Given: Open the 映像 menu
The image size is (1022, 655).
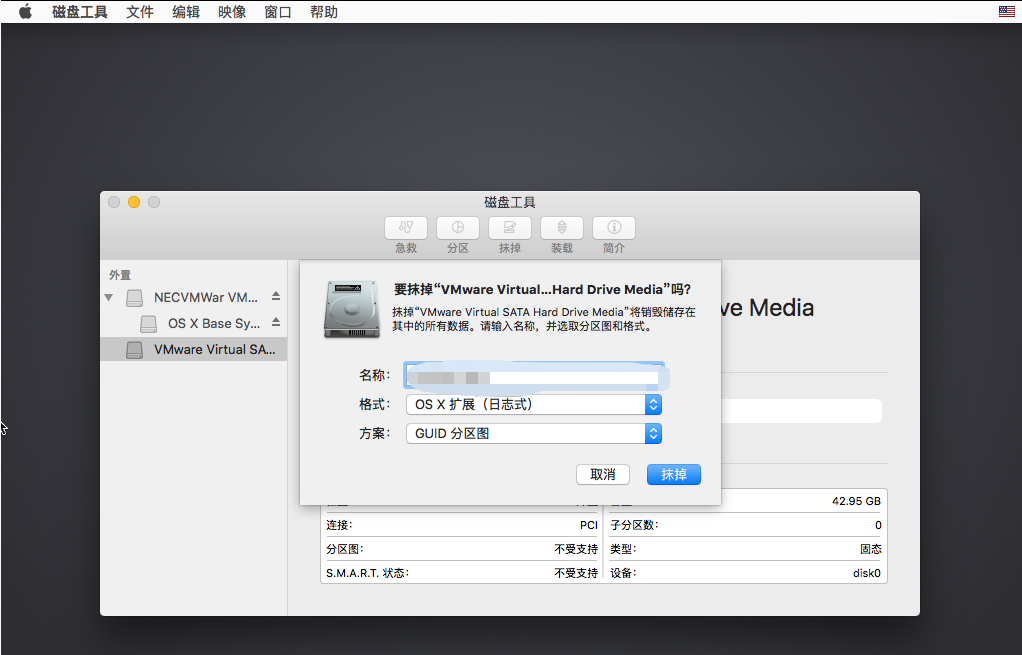Looking at the screenshot, I should click(232, 12).
